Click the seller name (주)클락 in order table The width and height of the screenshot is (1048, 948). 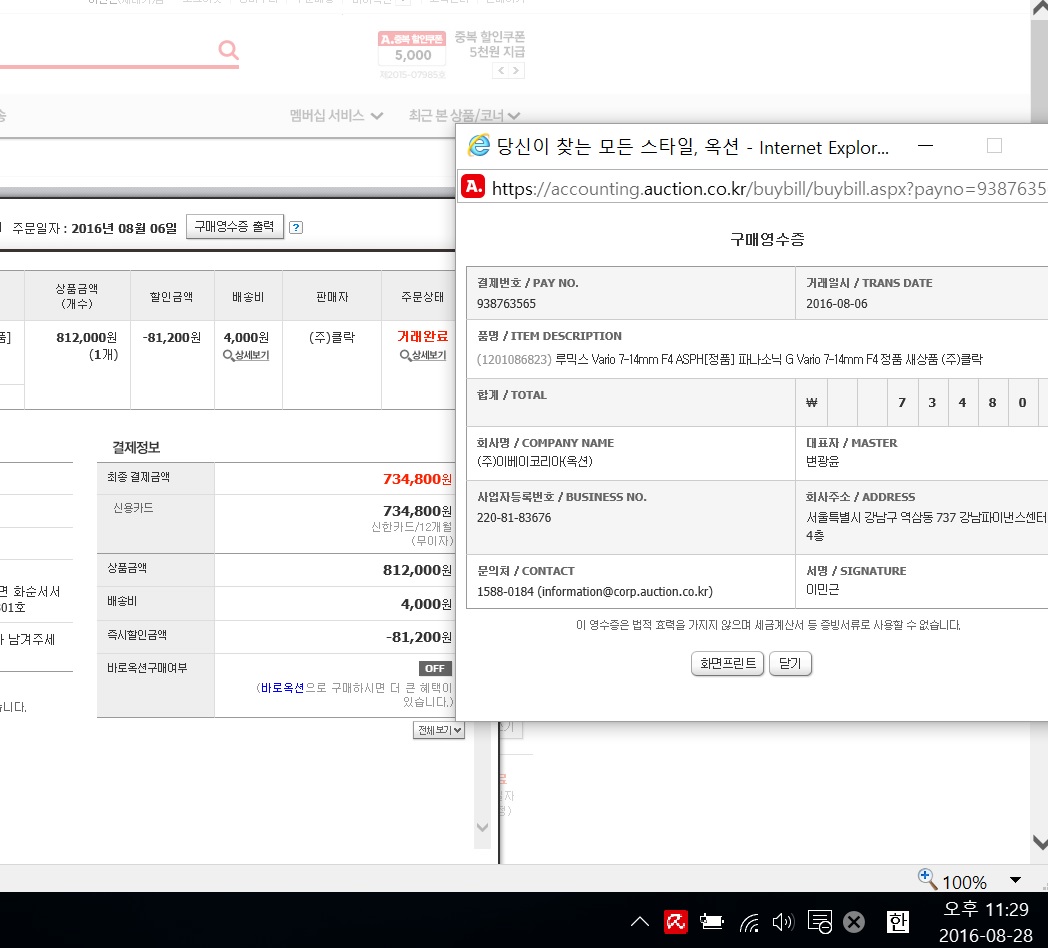(x=332, y=337)
